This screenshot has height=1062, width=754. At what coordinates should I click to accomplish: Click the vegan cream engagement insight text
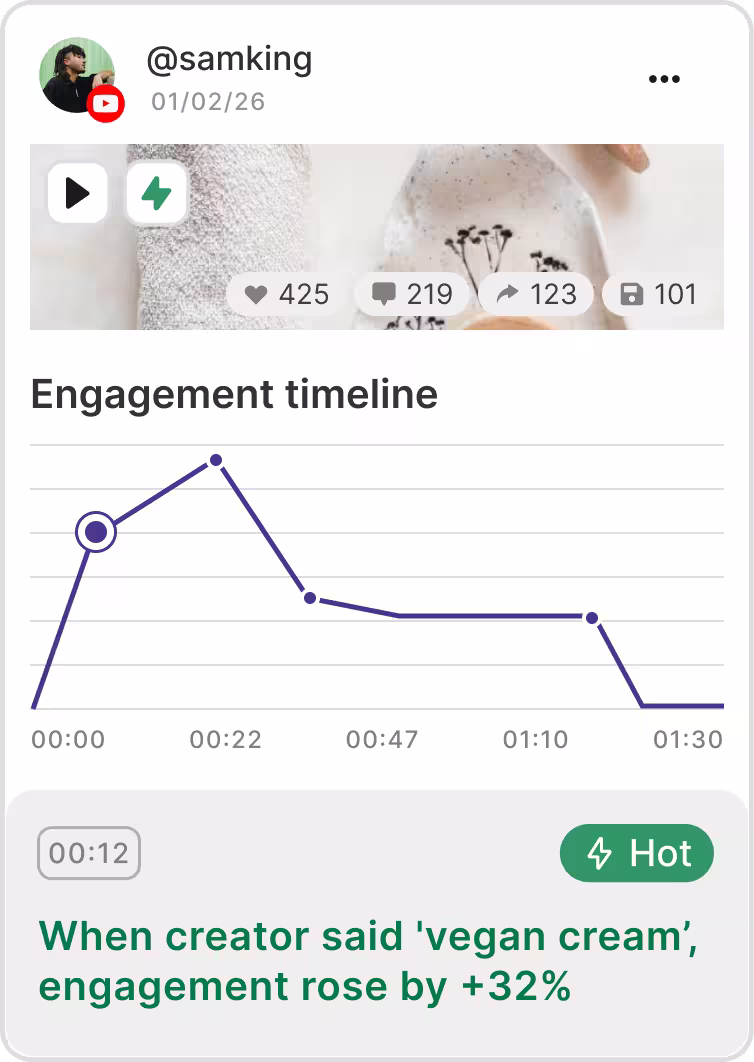368,962
